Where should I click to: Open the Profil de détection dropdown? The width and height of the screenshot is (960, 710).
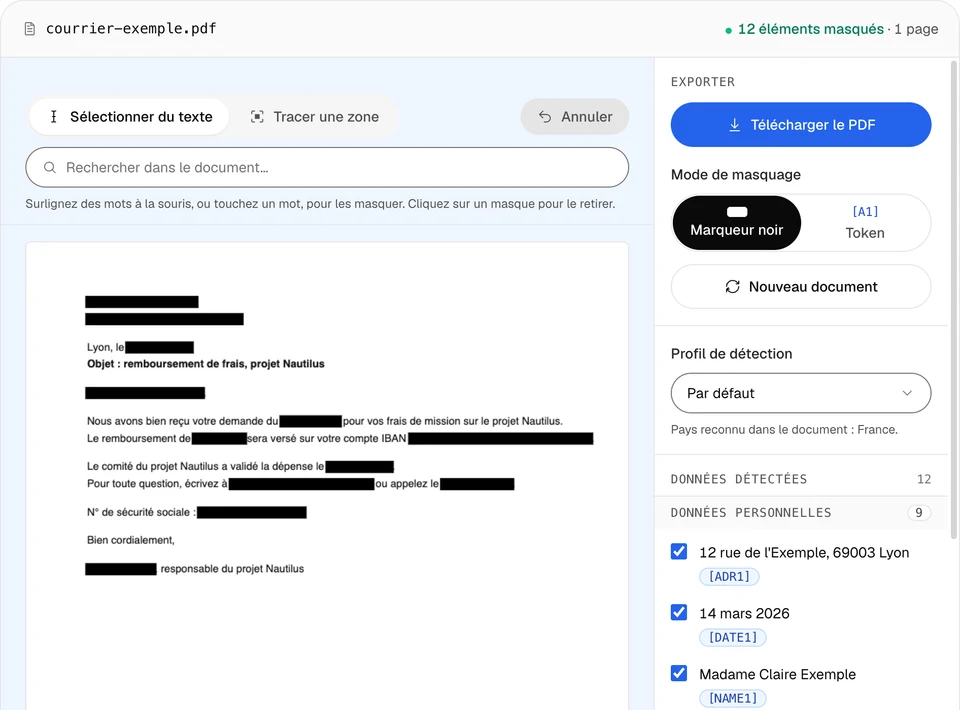(801, 393)
